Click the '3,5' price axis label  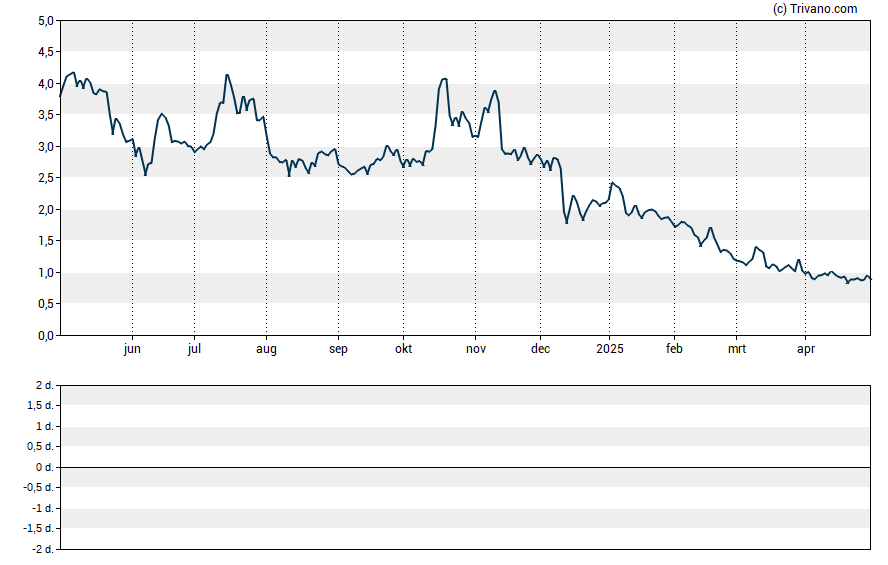pos(46,115)
